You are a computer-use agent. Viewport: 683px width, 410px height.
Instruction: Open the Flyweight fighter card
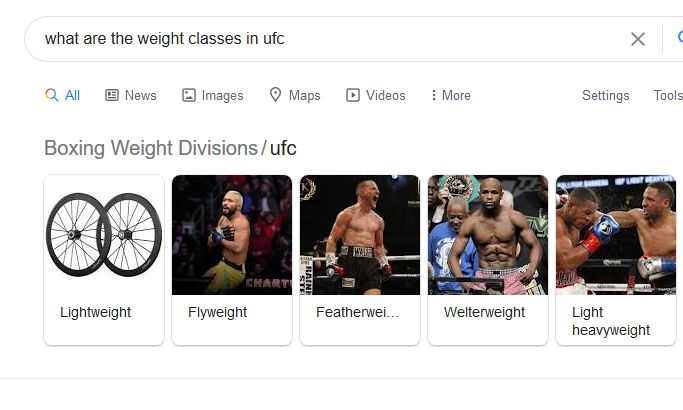point(232,260)
